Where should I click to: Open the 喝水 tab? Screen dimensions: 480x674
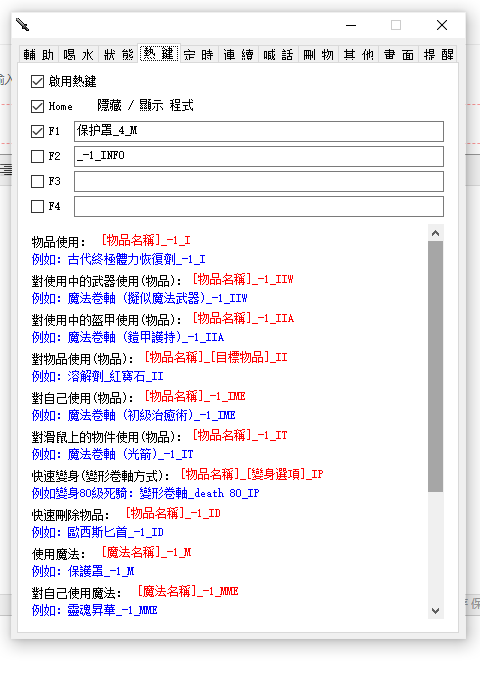point(78,55)
